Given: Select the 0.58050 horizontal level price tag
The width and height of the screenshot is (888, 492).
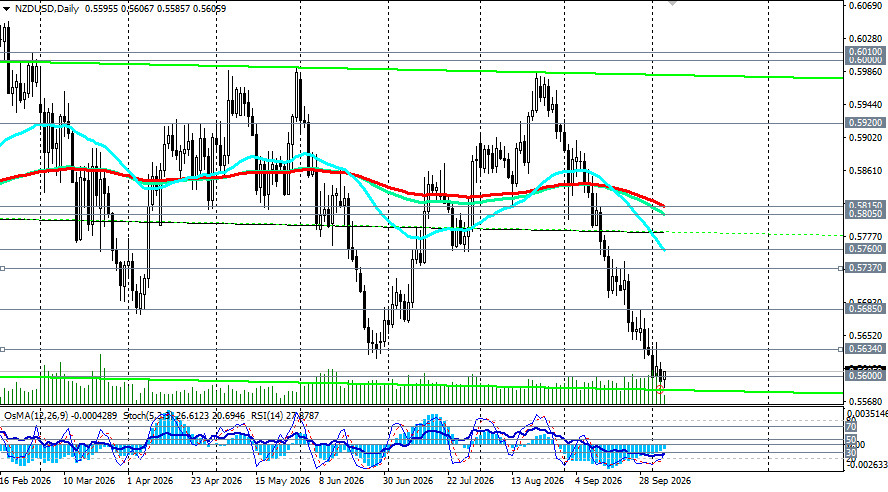Looking at the screenshot, I should pos(865,214).
